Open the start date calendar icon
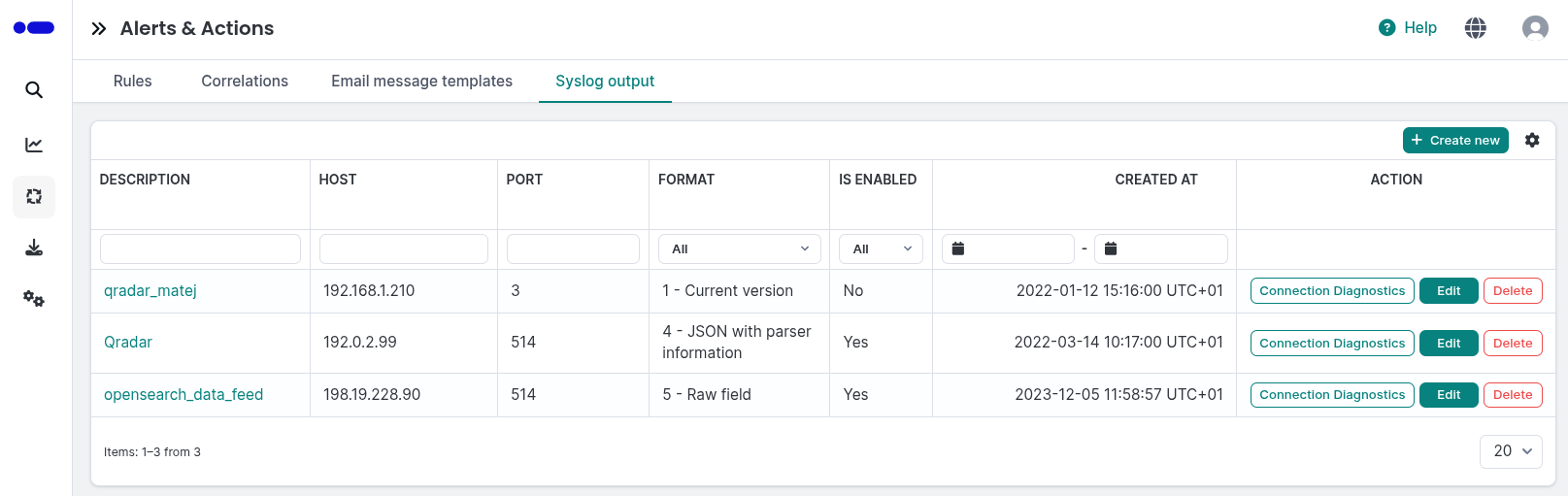 tap(958, 249)
